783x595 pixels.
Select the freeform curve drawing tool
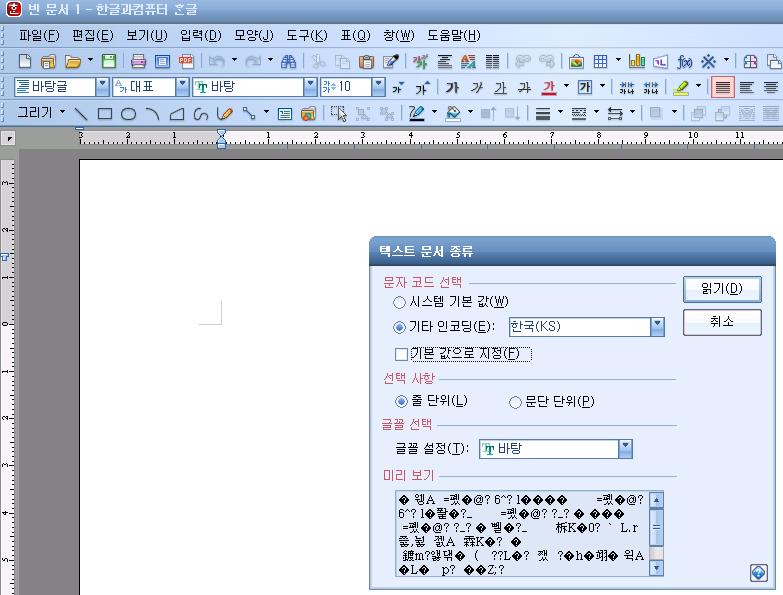pos(200,114)
